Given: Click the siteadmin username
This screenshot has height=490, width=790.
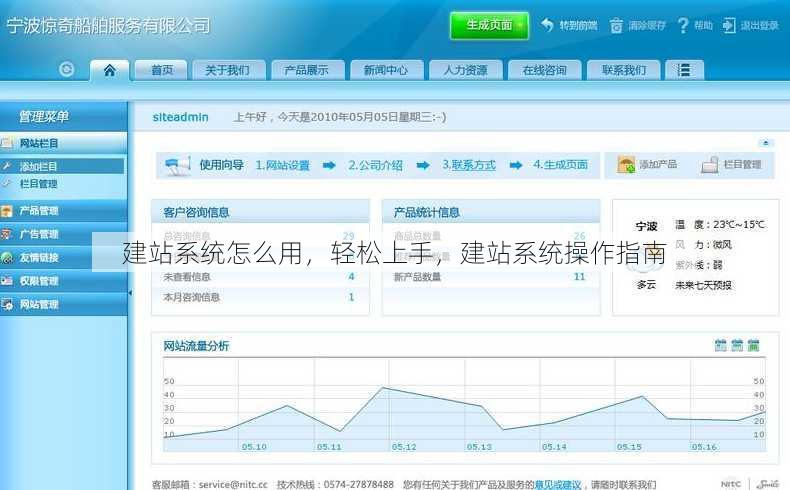Looking at the screenshot, I should pos(180,117).
